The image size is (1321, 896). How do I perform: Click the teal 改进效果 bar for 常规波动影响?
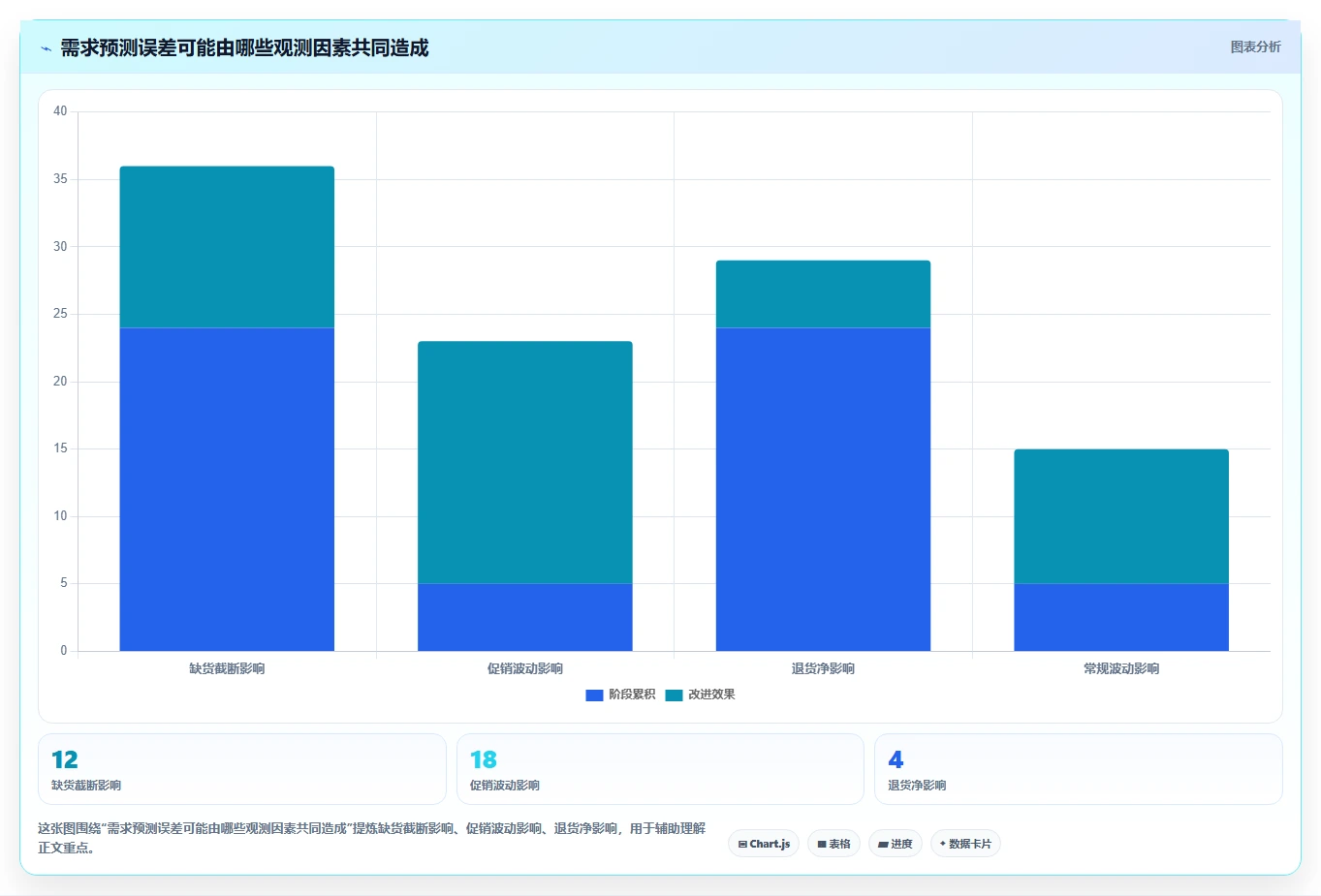pyautogui.click(x=1121, y=516)
